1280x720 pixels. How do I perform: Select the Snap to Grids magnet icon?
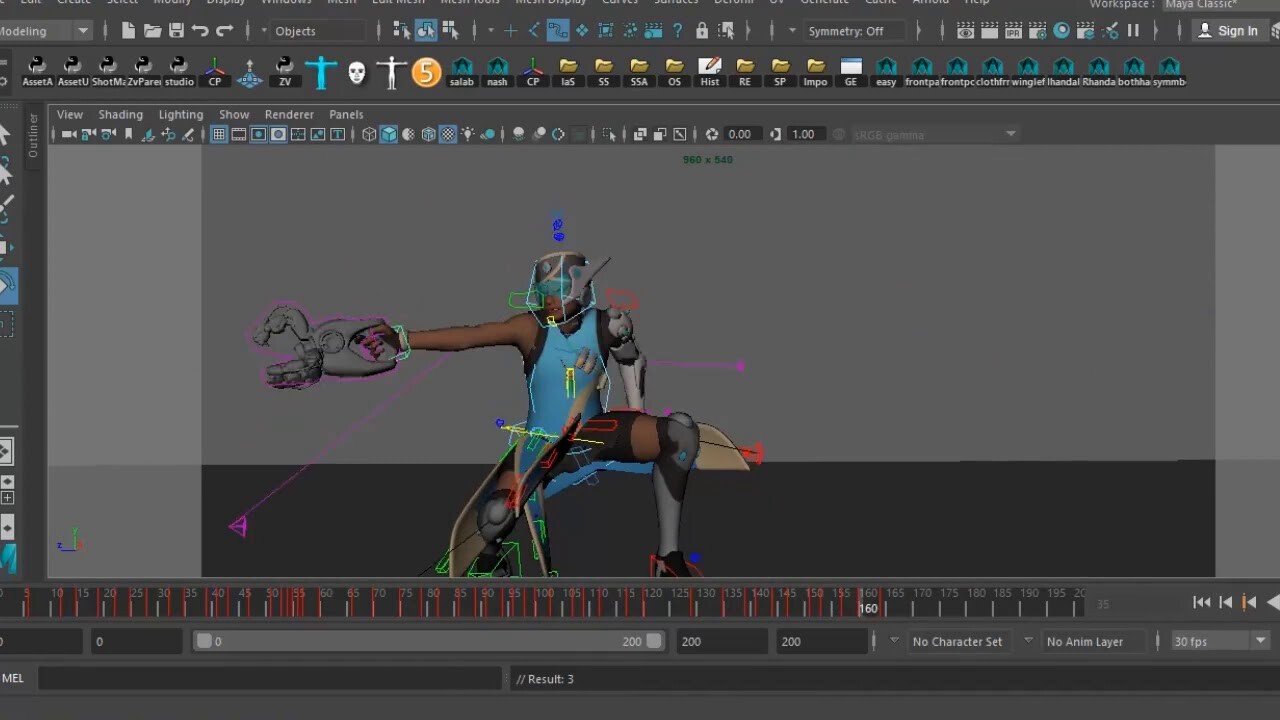[x=510, y=31]
